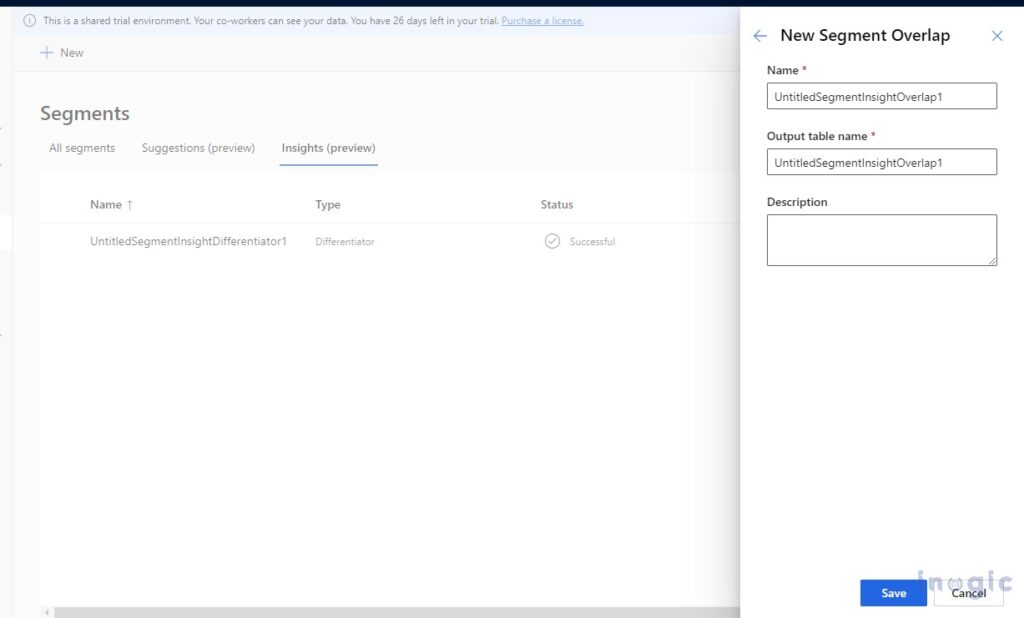
Task: Click inside the Description text area
Action: (881, 239)
